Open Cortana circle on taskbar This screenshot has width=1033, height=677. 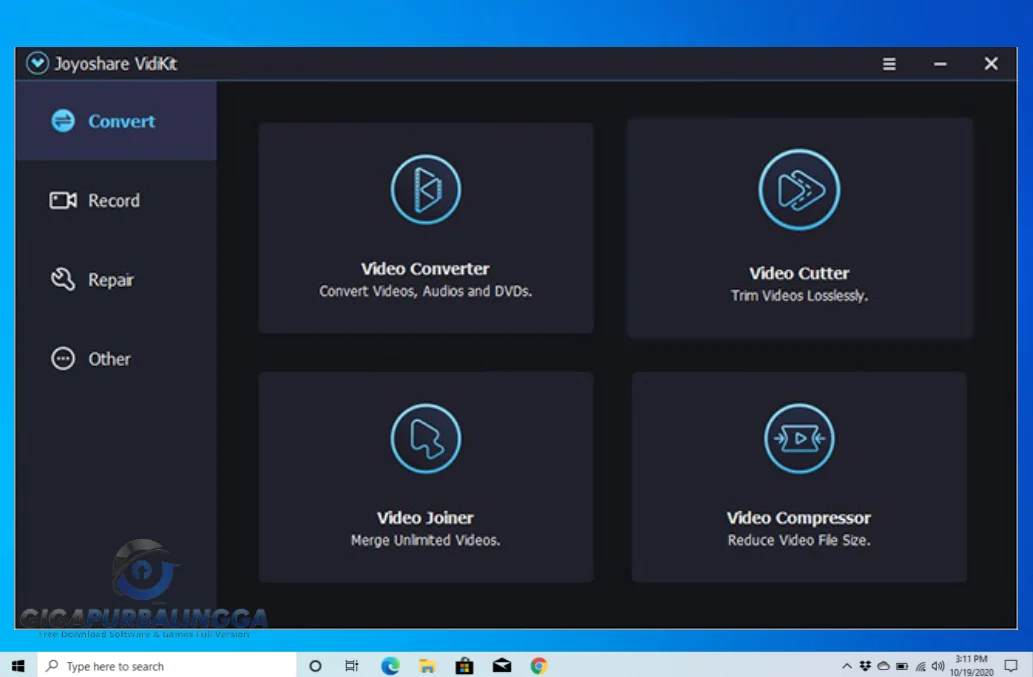[x=316, y=666]
